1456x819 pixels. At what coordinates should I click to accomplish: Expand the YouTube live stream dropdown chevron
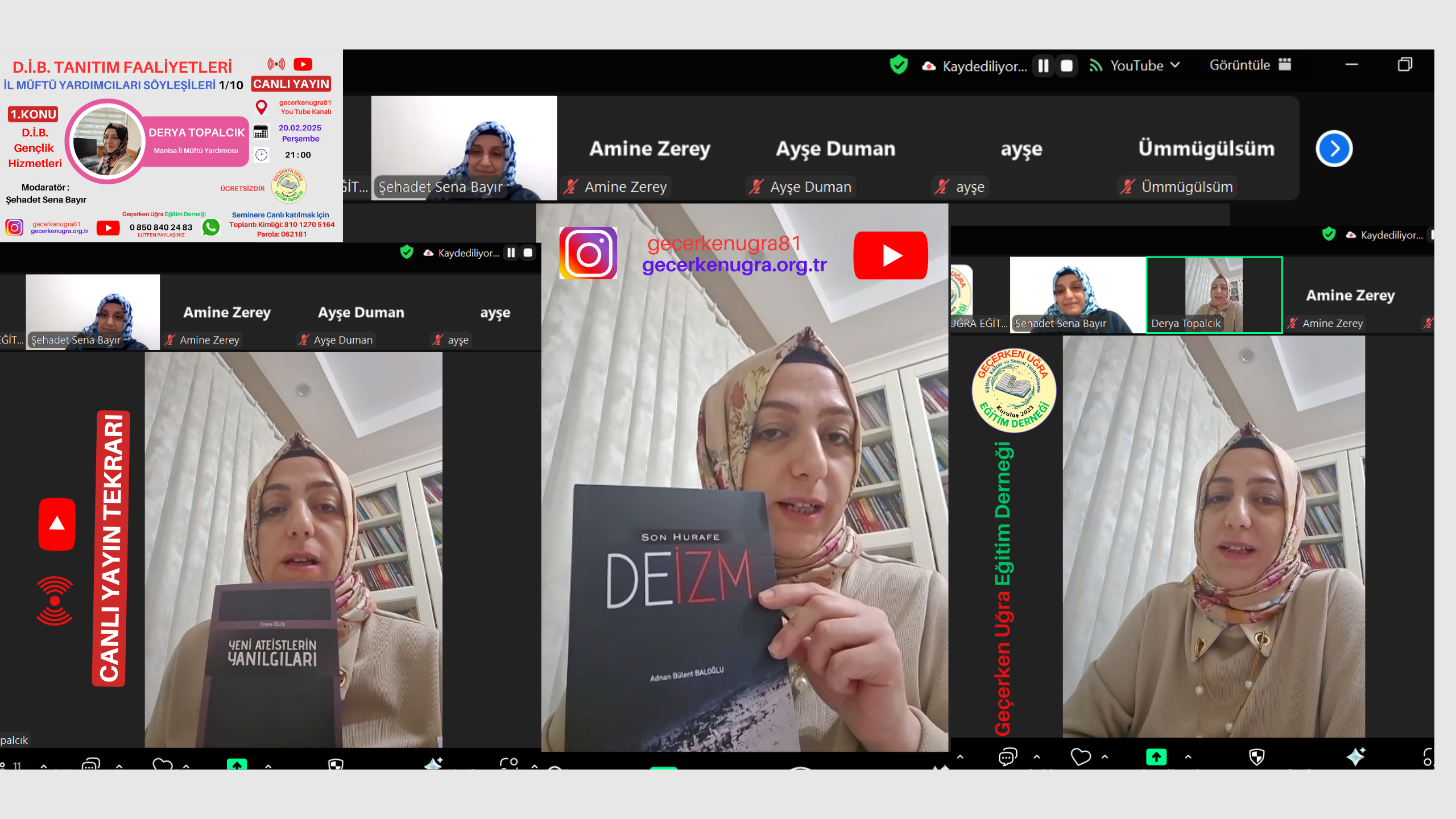click(1176, 65)
